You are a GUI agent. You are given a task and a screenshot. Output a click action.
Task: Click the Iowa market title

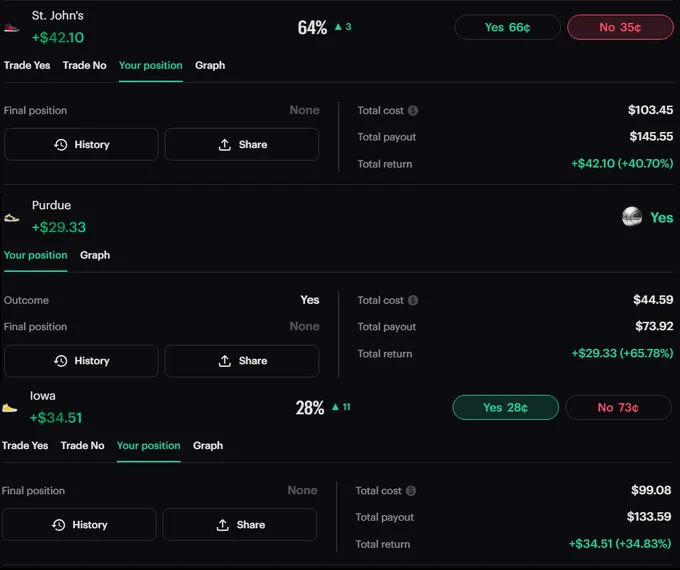[42, 396]
